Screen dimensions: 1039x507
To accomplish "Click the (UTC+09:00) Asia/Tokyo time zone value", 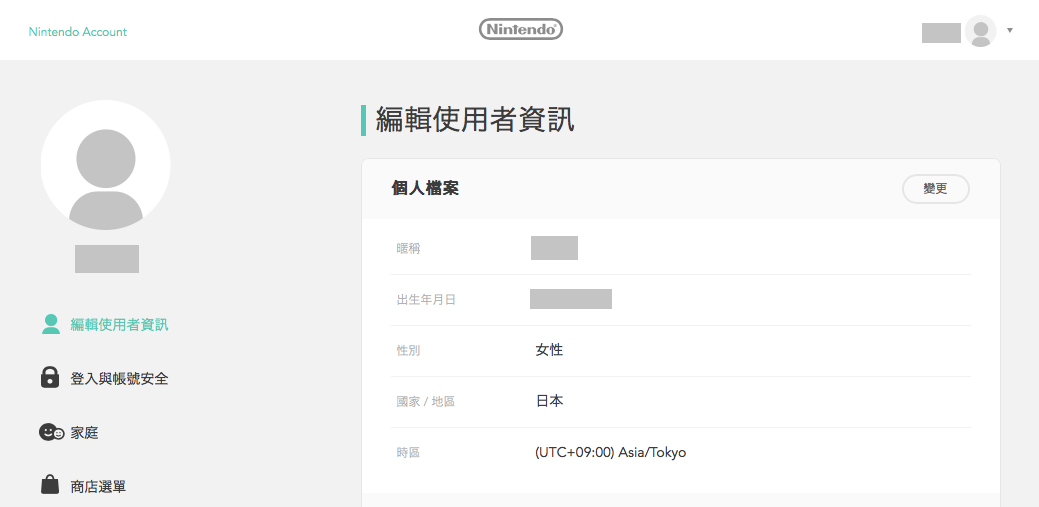I will [610, 452].
